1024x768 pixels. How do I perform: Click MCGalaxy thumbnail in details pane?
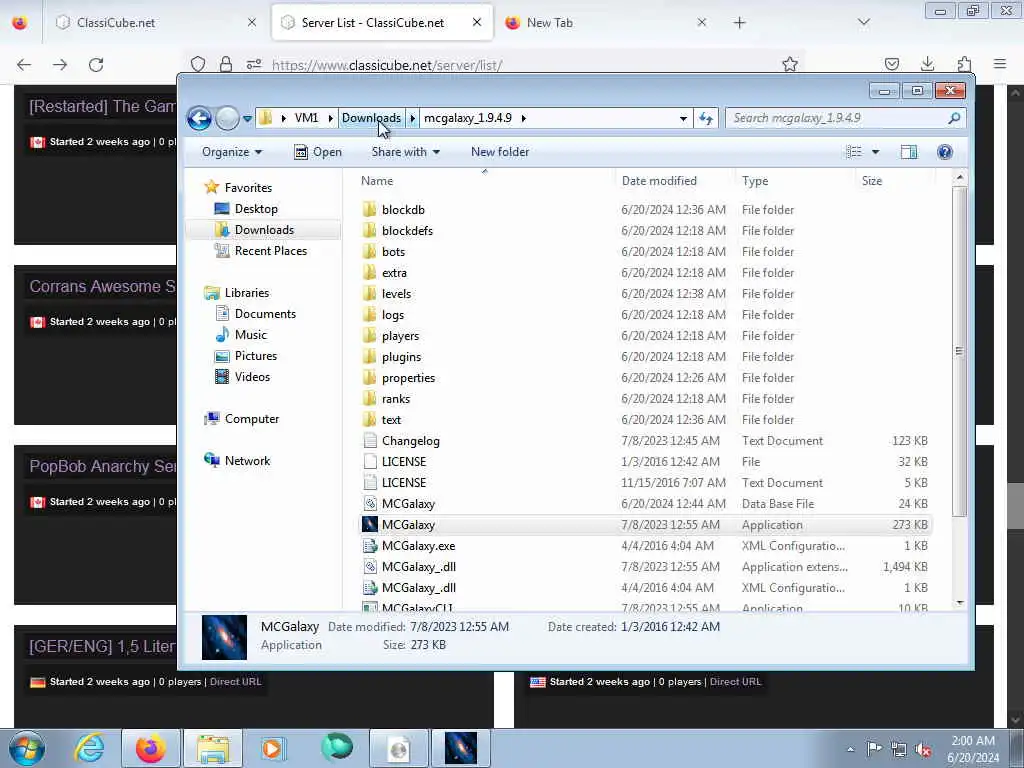[x=224, y=637]
